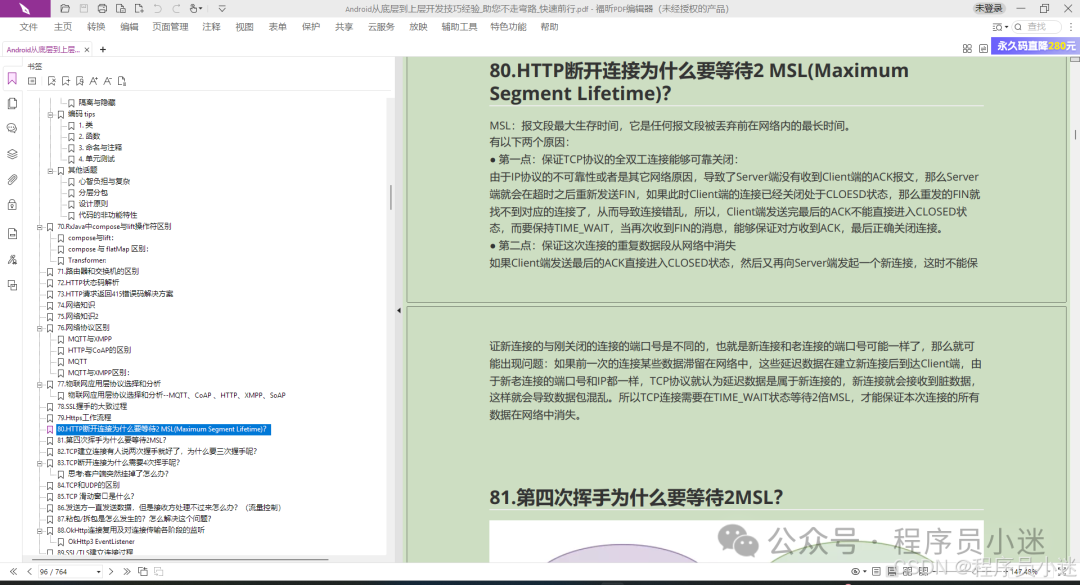Open the 主页 tab

click(x=63, y=27)
